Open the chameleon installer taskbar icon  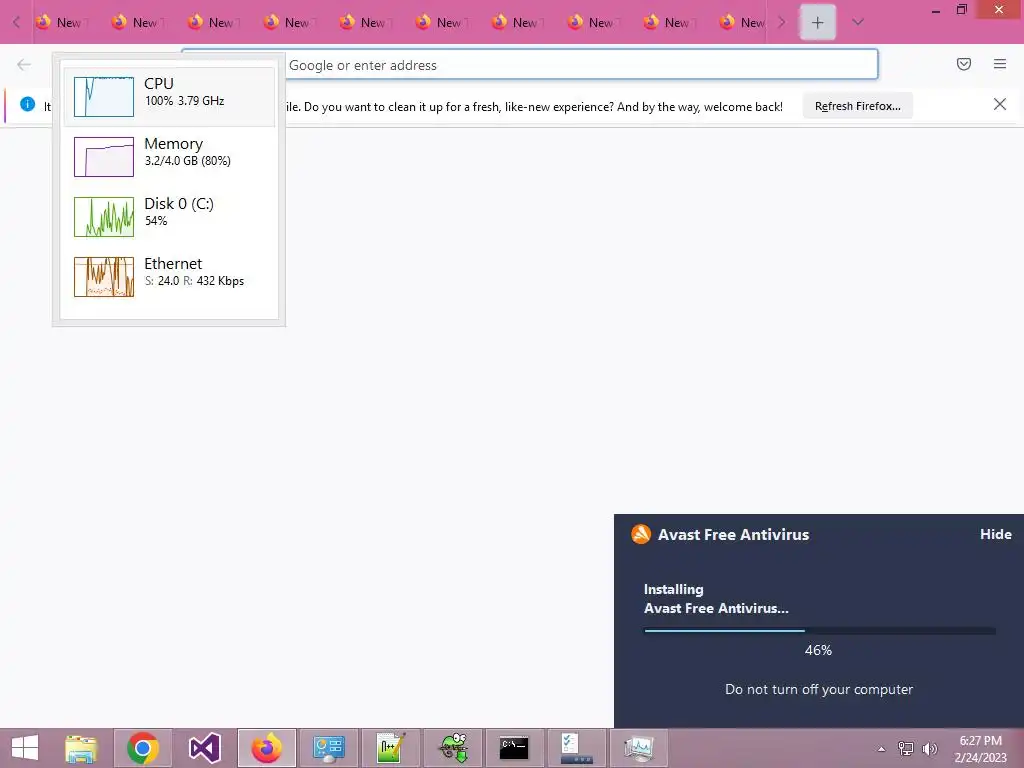pyautogui.click(x=453, y=748)
